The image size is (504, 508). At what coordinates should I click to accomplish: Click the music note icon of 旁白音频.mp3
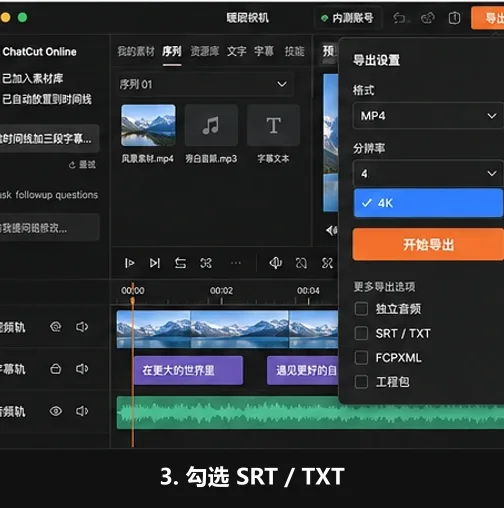point(211,125)
